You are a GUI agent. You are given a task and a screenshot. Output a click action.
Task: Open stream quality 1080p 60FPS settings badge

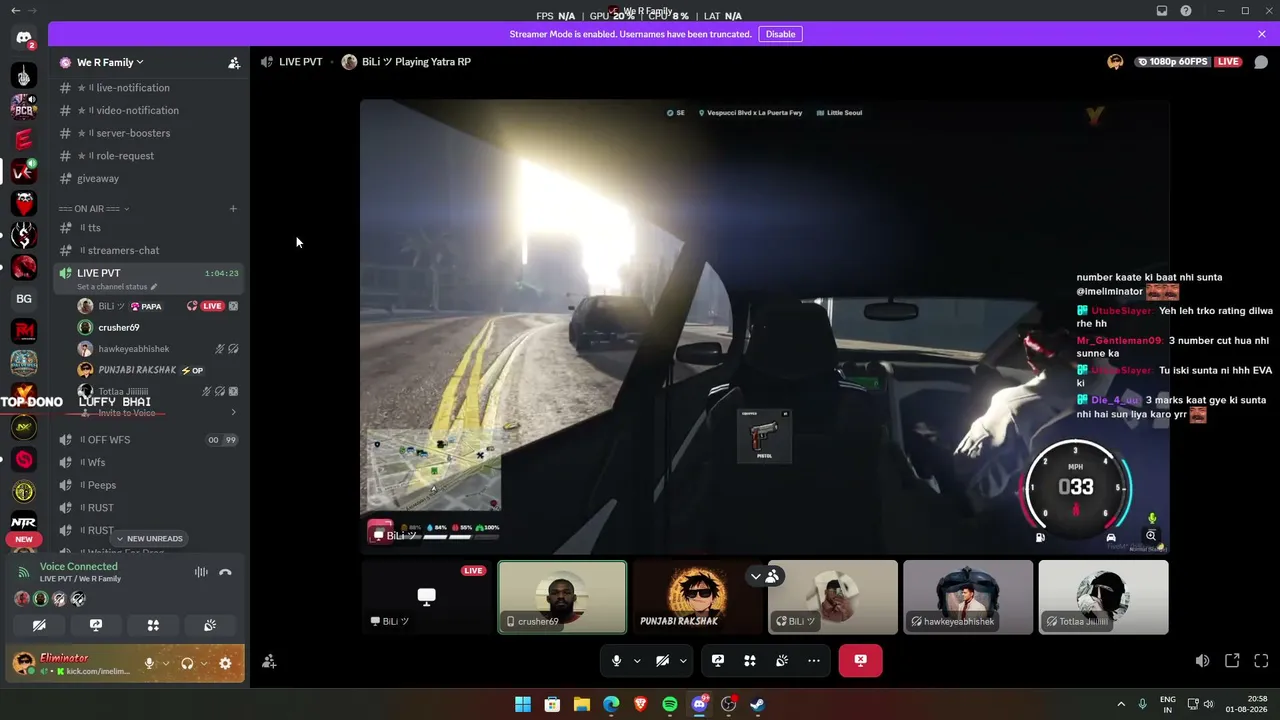1175,62
